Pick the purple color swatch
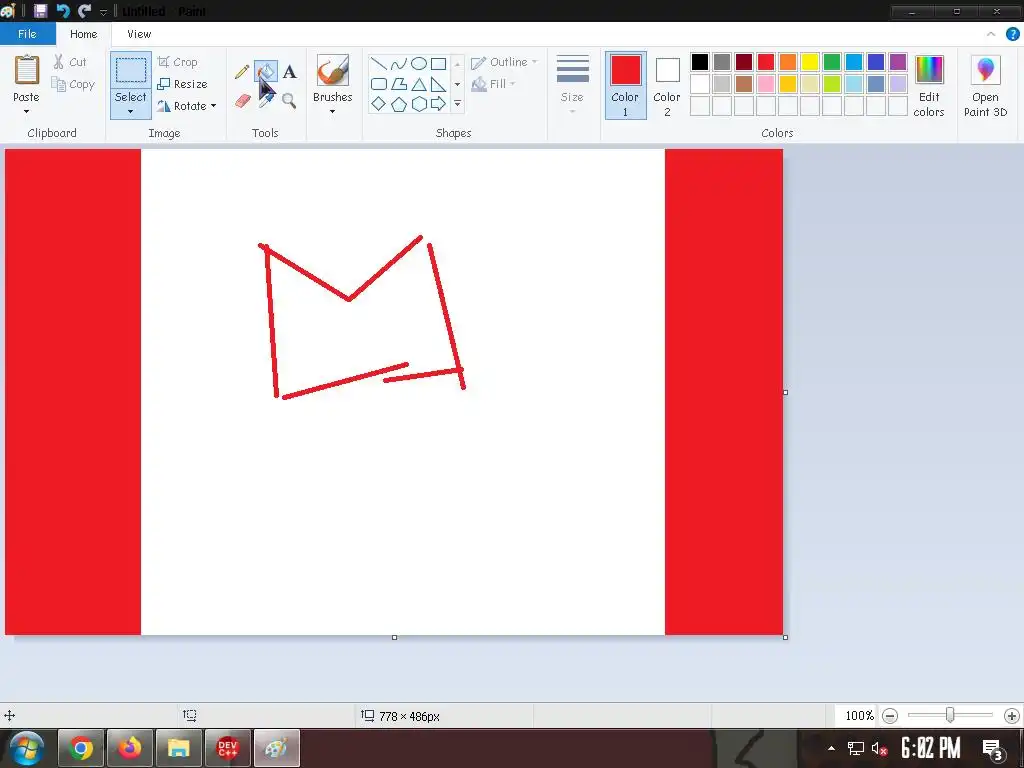1024x768 pixels. (x=898, y=62)
